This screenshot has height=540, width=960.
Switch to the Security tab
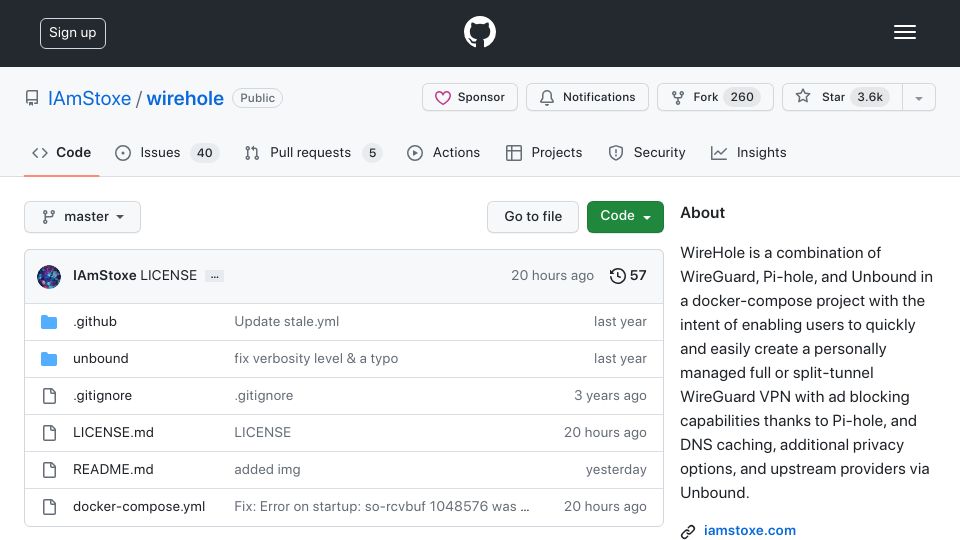point(647,152)
